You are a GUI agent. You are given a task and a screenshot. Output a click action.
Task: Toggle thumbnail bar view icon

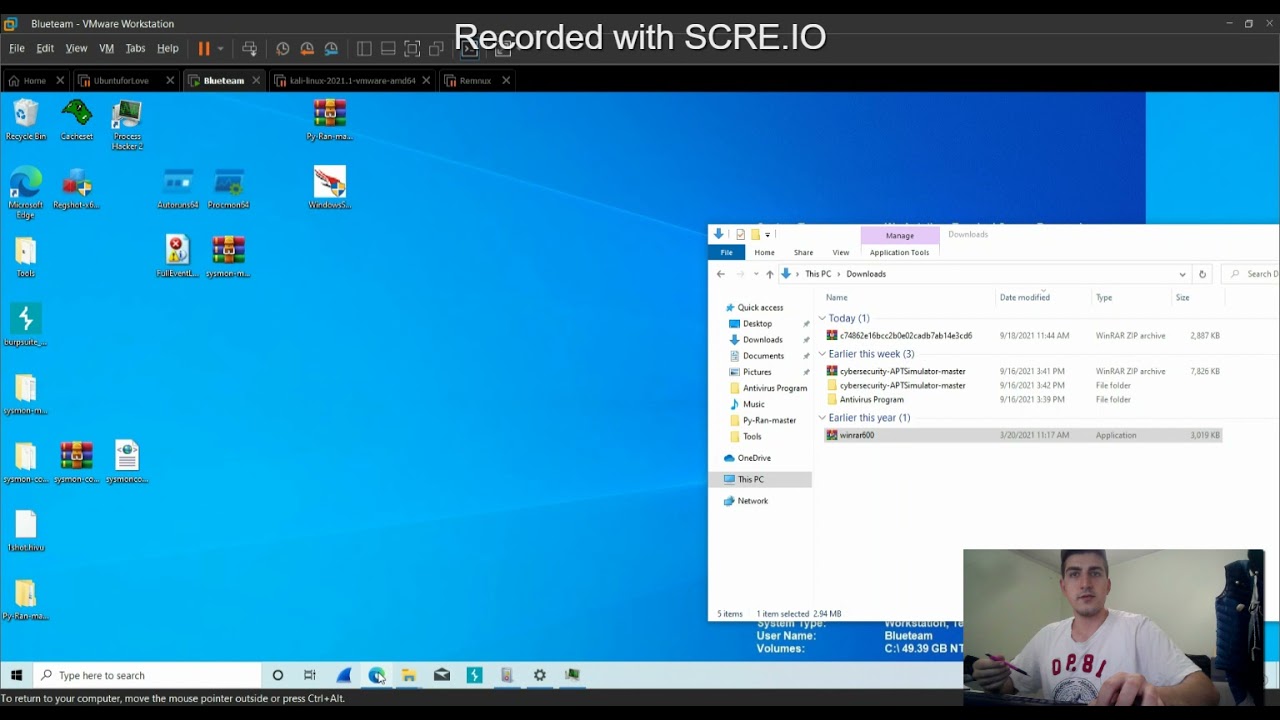(388, 48)
